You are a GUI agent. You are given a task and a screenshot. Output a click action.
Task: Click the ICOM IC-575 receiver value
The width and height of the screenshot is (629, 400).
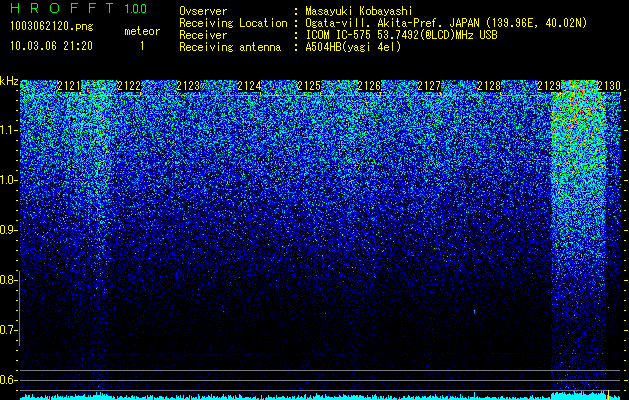click(401, 35)
